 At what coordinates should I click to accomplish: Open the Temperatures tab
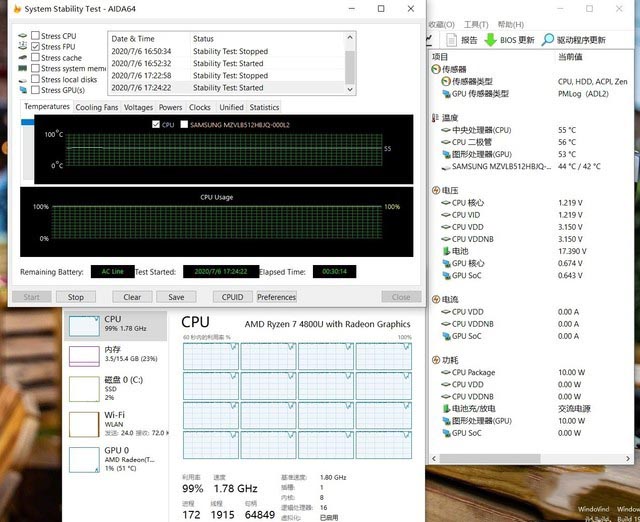[47, 107]
